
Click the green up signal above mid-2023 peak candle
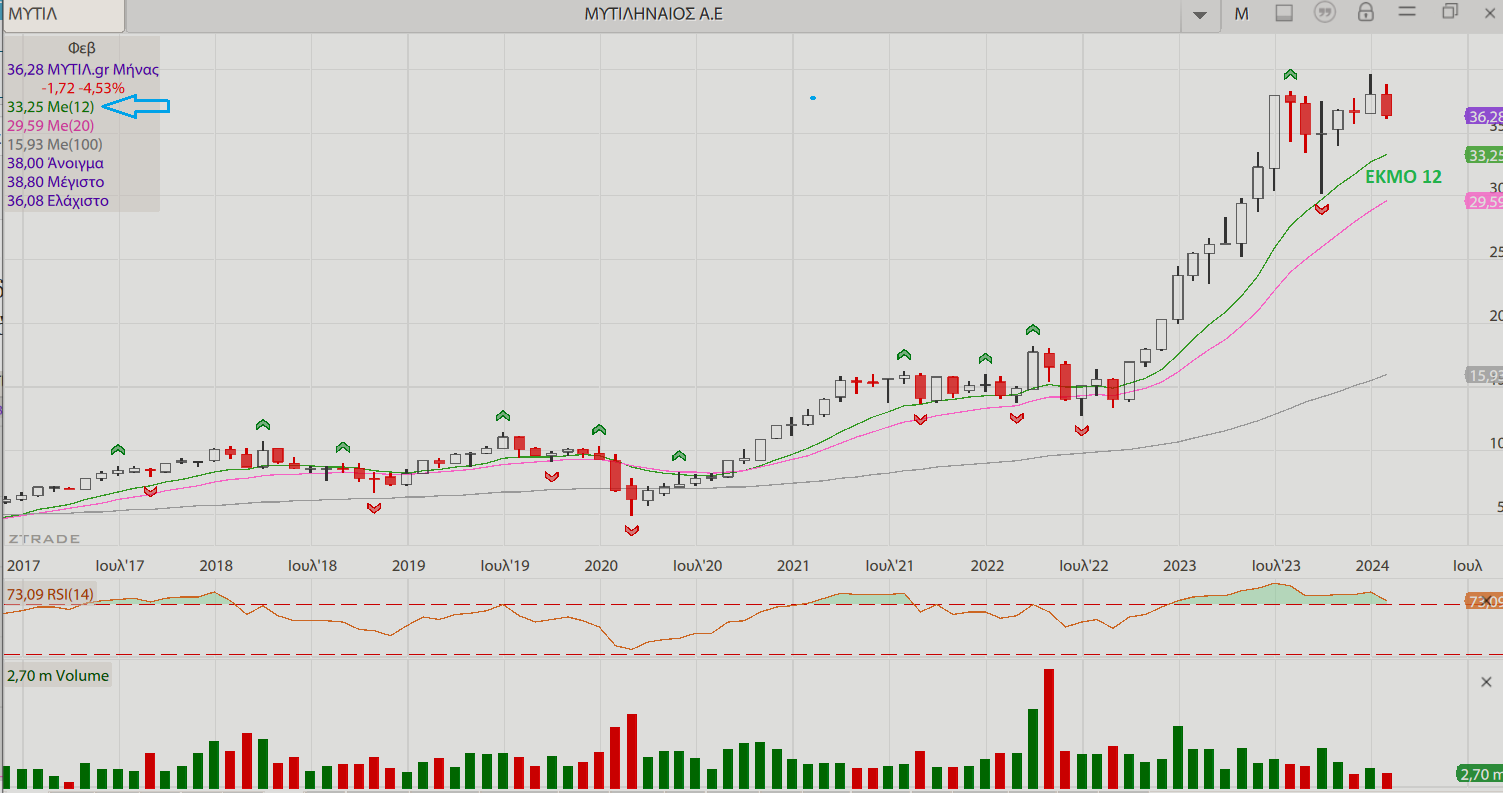click(1291, 75)
